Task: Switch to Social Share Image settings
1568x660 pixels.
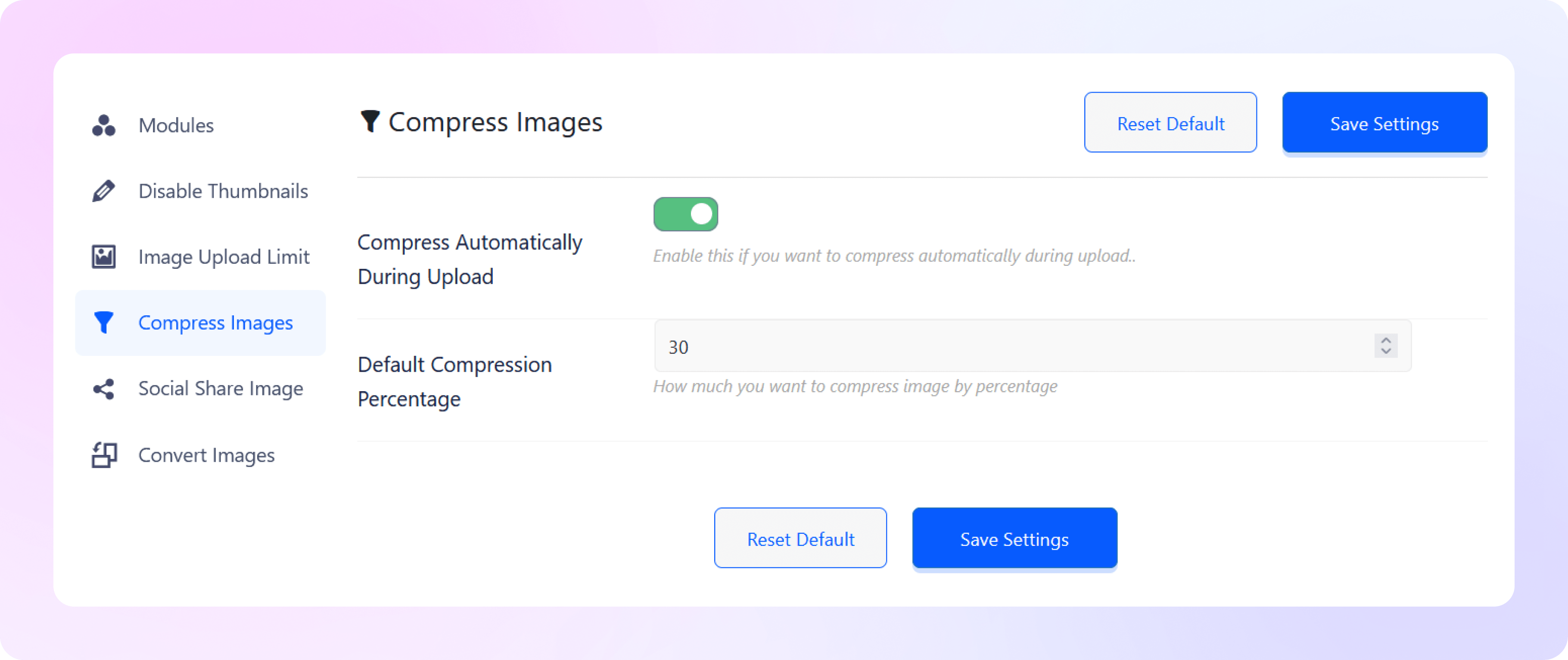Action: pyautogui.click(x=200, y=389)
